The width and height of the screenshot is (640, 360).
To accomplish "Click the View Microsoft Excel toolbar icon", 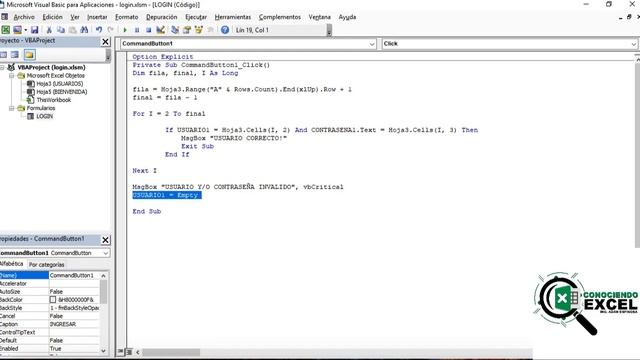I will coord(6,30).
